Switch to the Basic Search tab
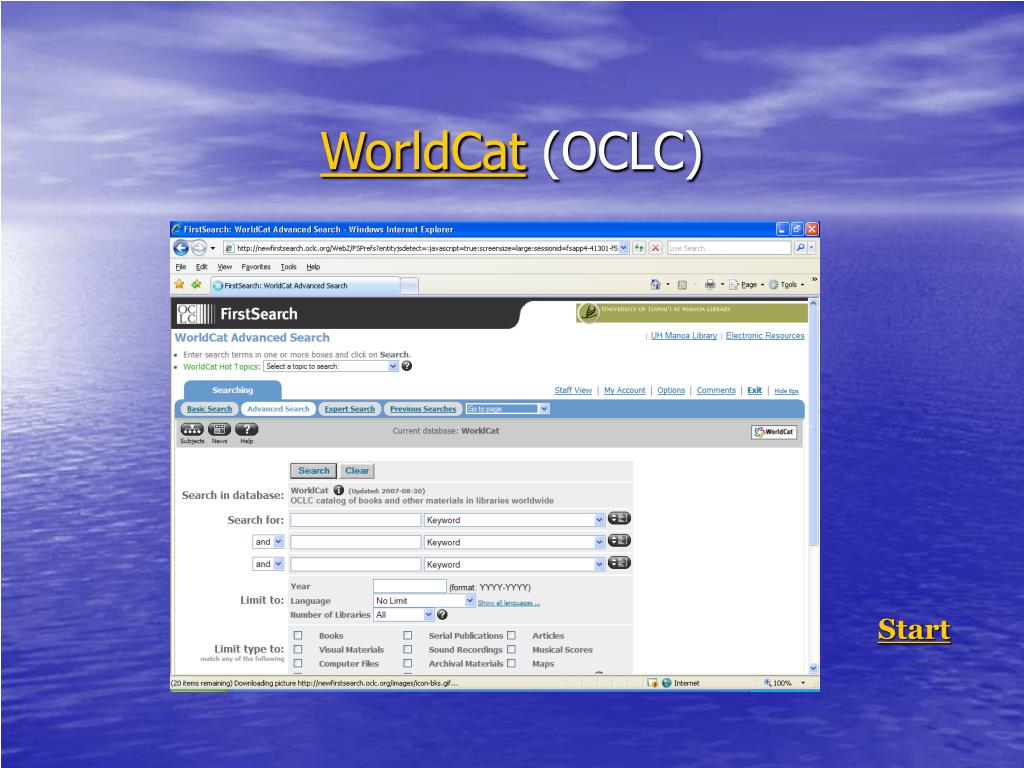The height and width of the screenshot is (768, 1024). (209, 409)
